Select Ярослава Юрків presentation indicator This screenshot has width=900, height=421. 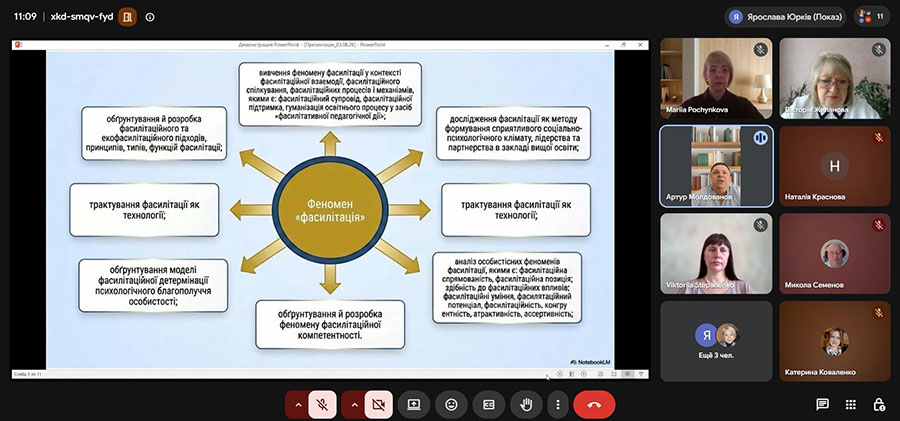click(785, 17)
